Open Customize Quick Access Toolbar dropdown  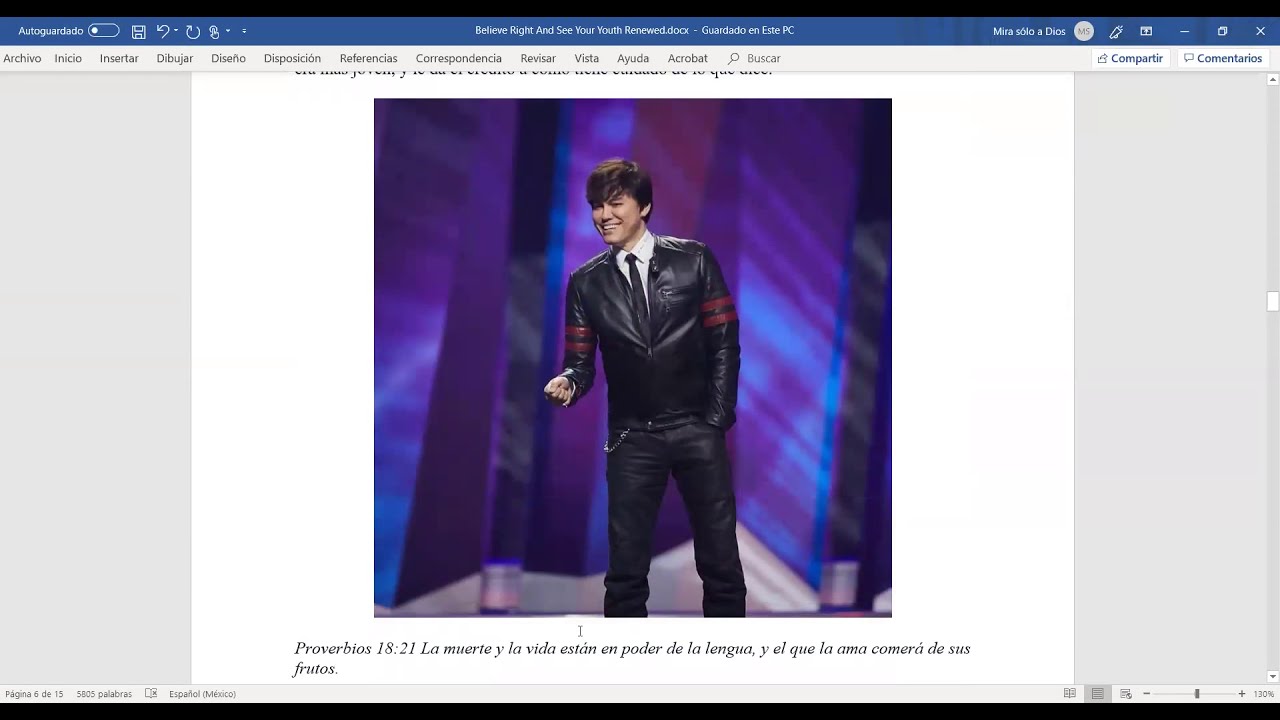[244, 31]
